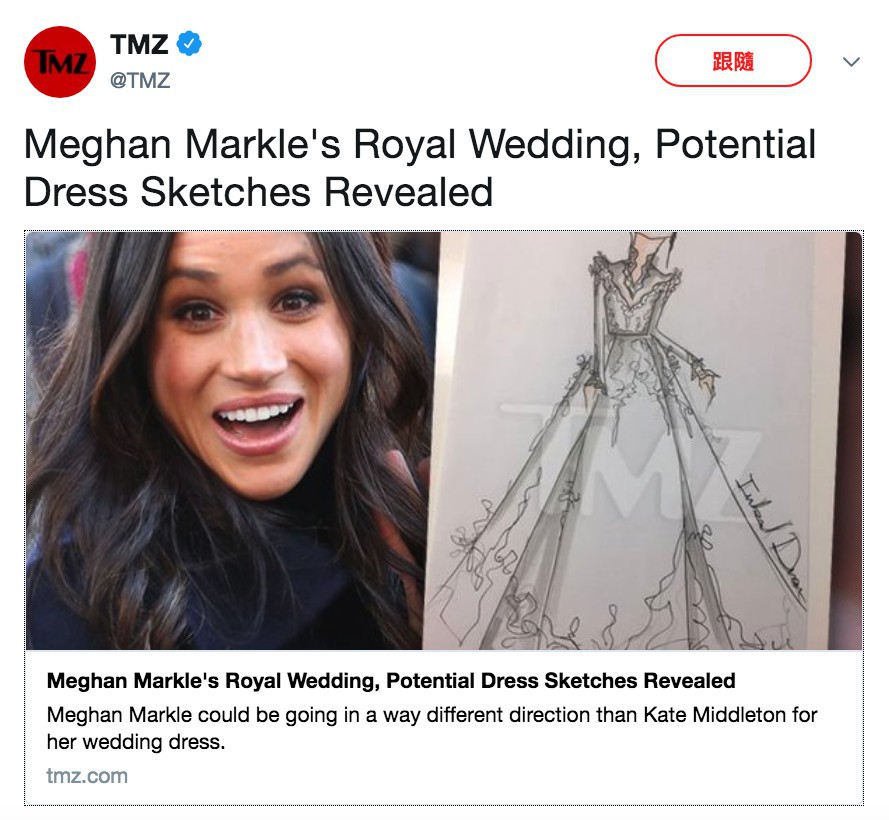Viewport: 889px width, 820px height.
Task: Expand the tweet options chevron
Action: tap(851, 62)
